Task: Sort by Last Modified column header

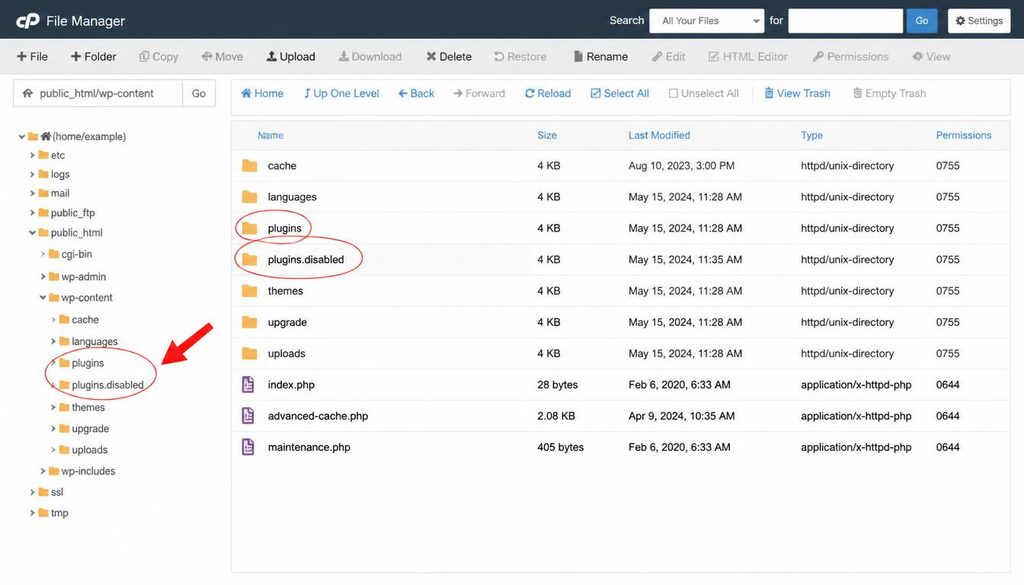Action: (659, 135)
